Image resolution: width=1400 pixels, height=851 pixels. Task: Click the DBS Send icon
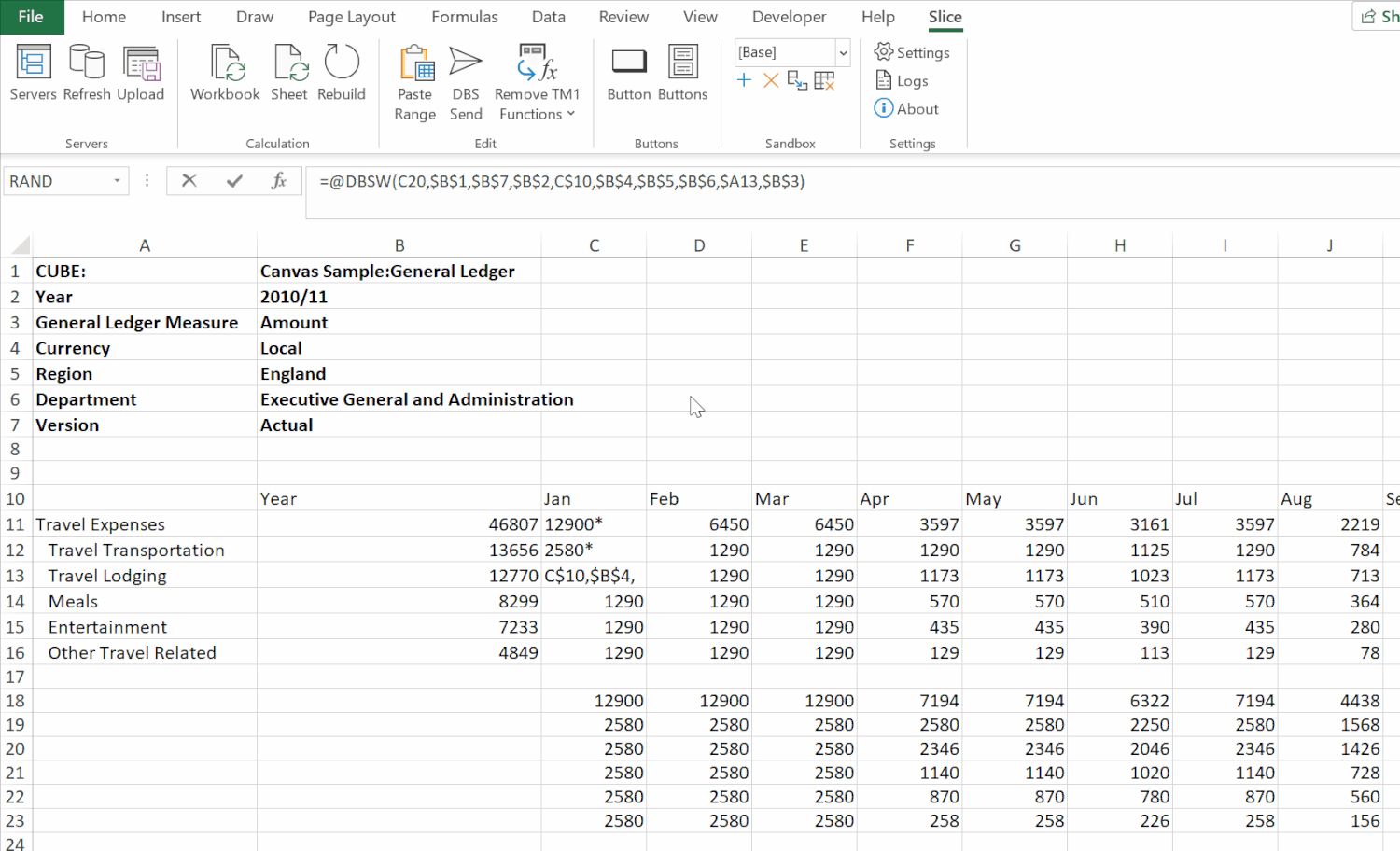point(466,83)
